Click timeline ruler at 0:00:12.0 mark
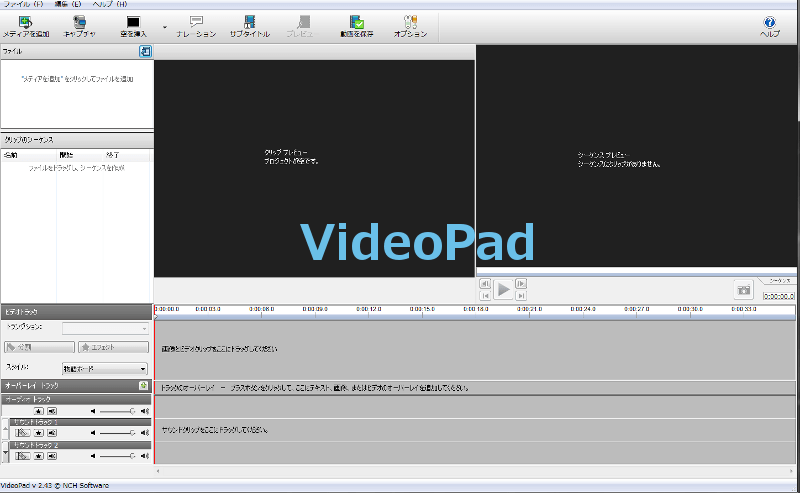The height and width of the screenshot is (493, 800). pyautogui.click(x=368, y=311)
